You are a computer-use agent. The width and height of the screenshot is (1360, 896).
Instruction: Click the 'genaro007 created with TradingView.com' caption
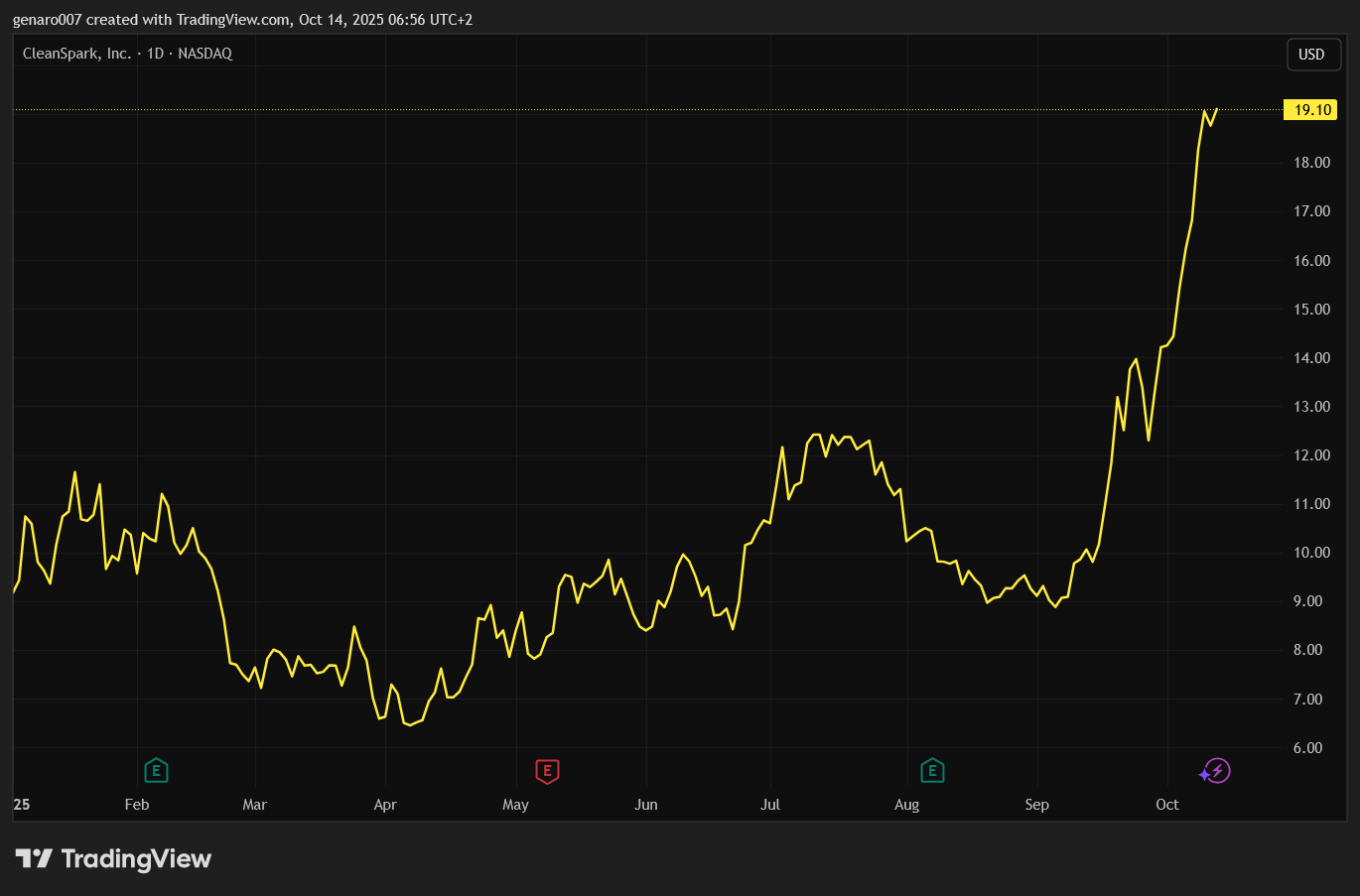(x=151, y=19)
